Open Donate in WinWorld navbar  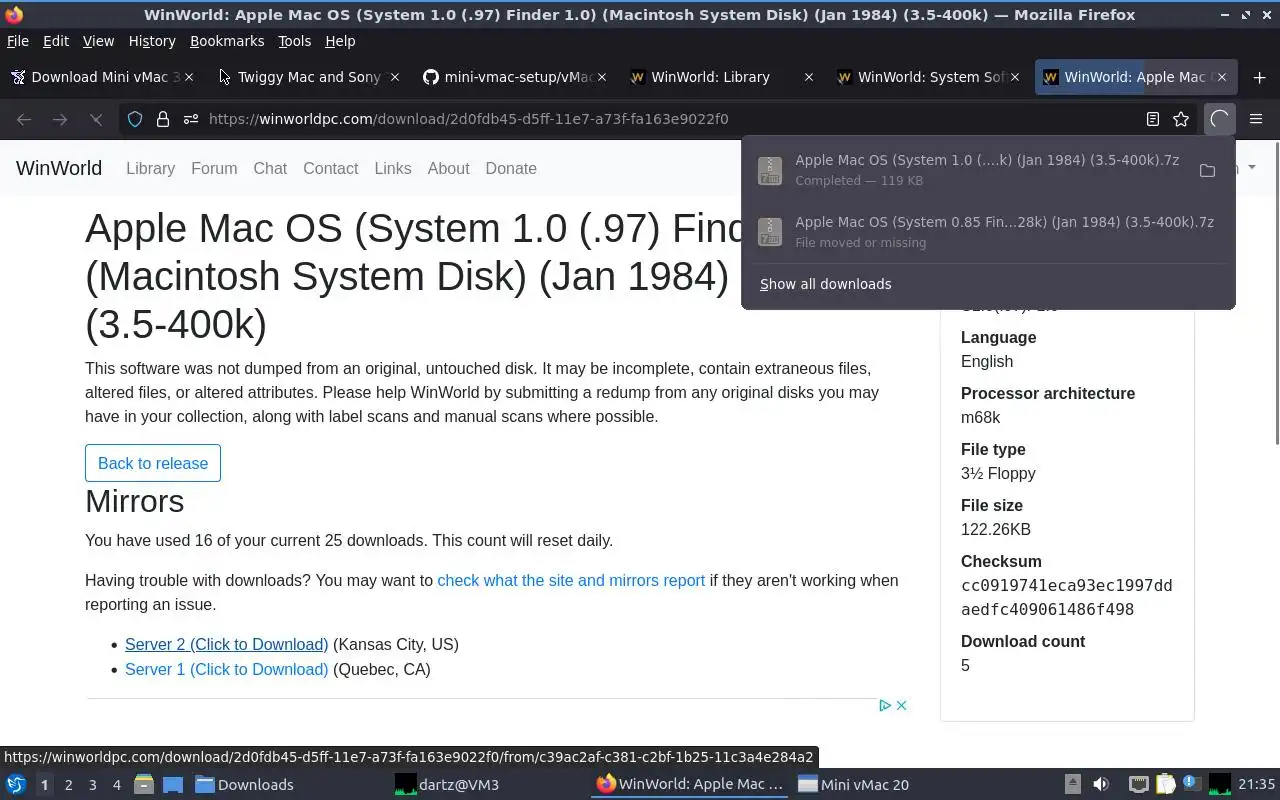tap(511, 168)
